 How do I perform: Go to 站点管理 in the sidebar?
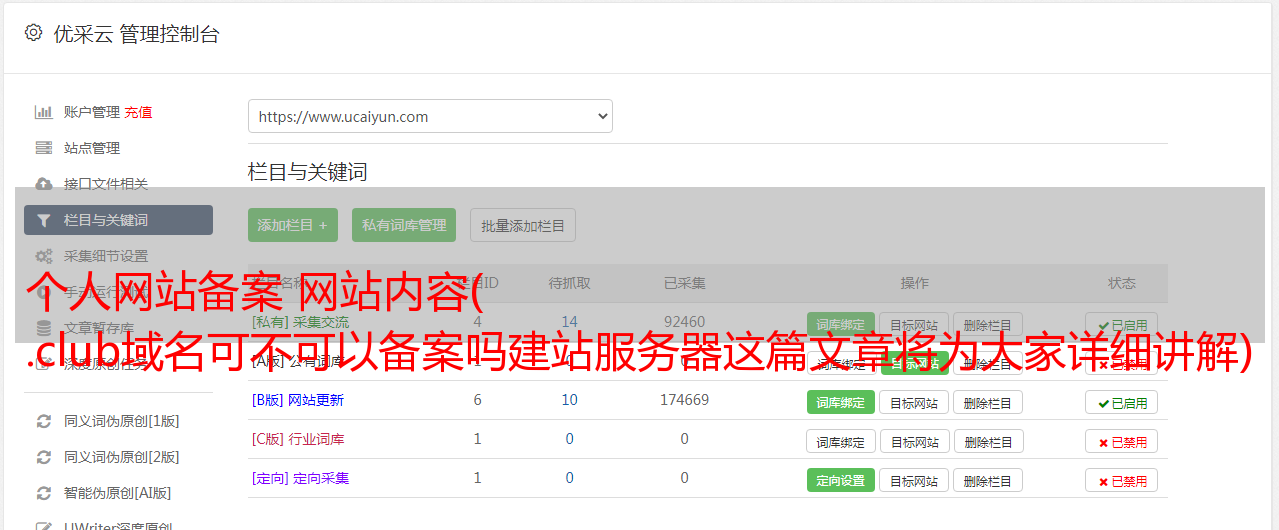click(x=92, y=148)
